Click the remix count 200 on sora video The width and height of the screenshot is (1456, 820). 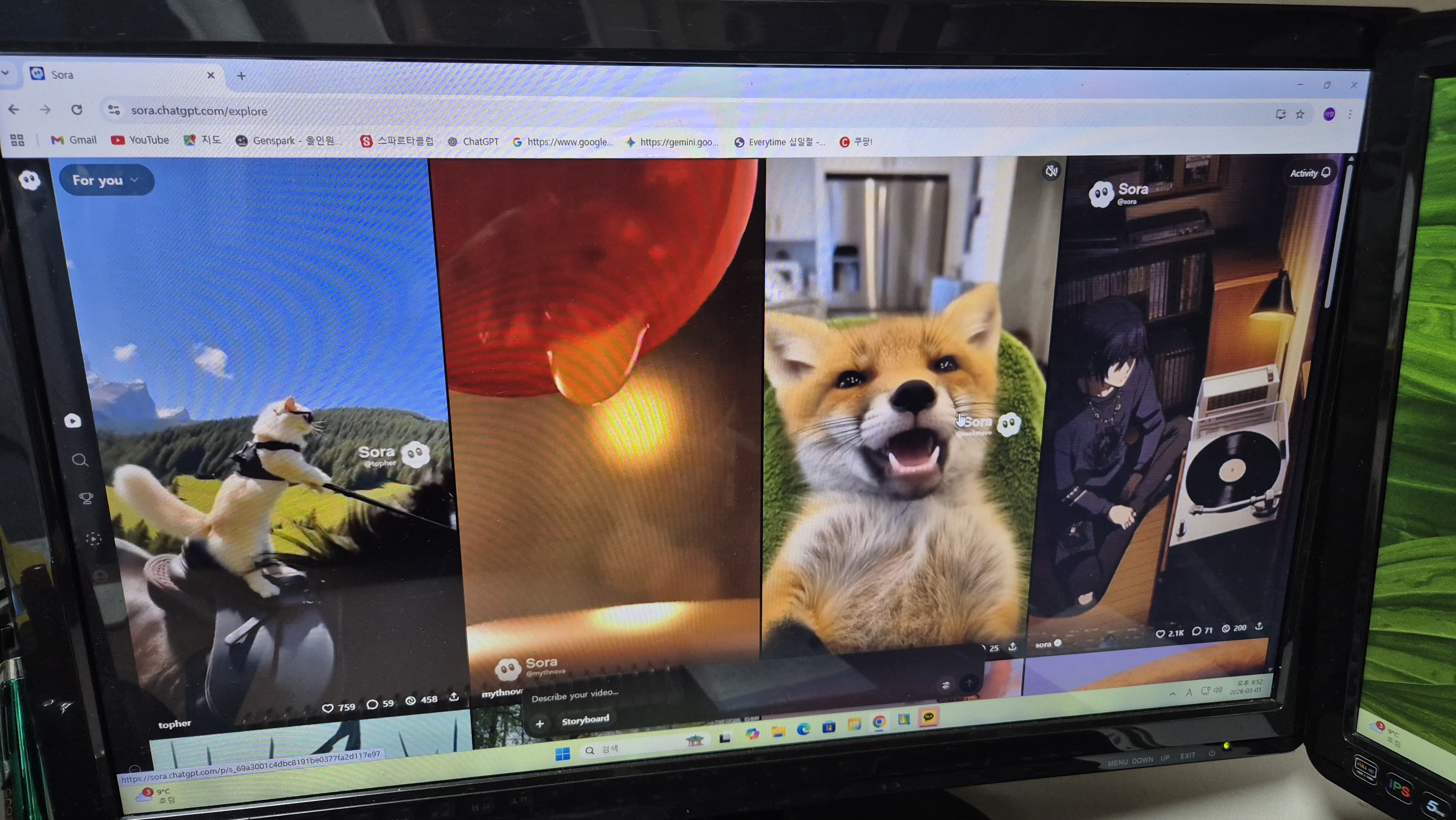click(1234, 629)
